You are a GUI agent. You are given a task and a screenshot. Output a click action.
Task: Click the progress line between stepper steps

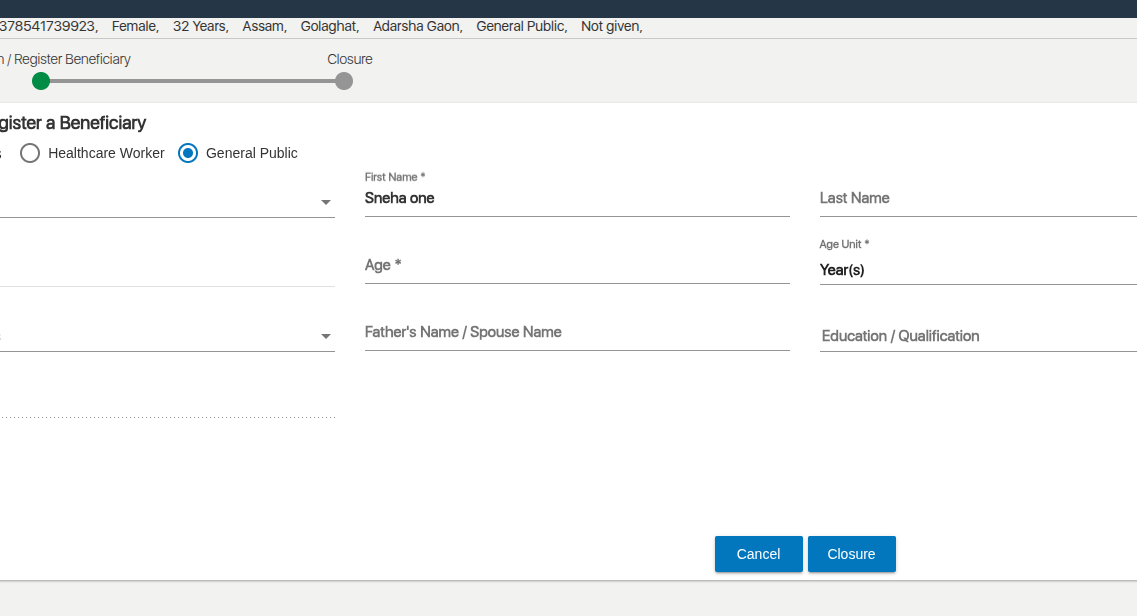coord(192,81)
